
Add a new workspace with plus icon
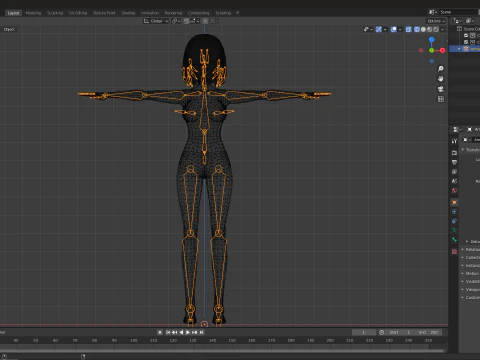237,13
